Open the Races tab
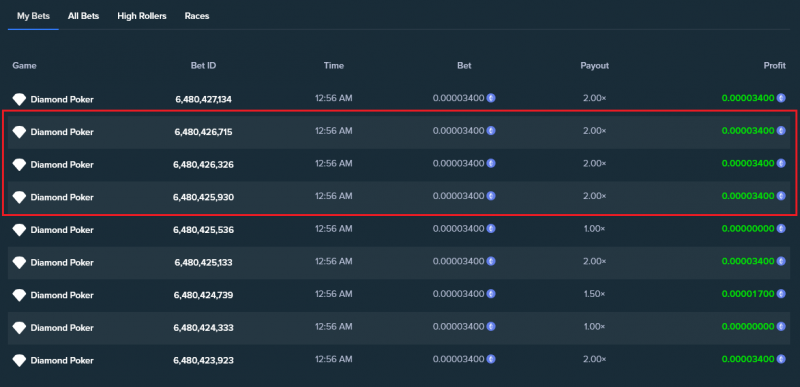This screenshot has width=800, height=387. 197,16
